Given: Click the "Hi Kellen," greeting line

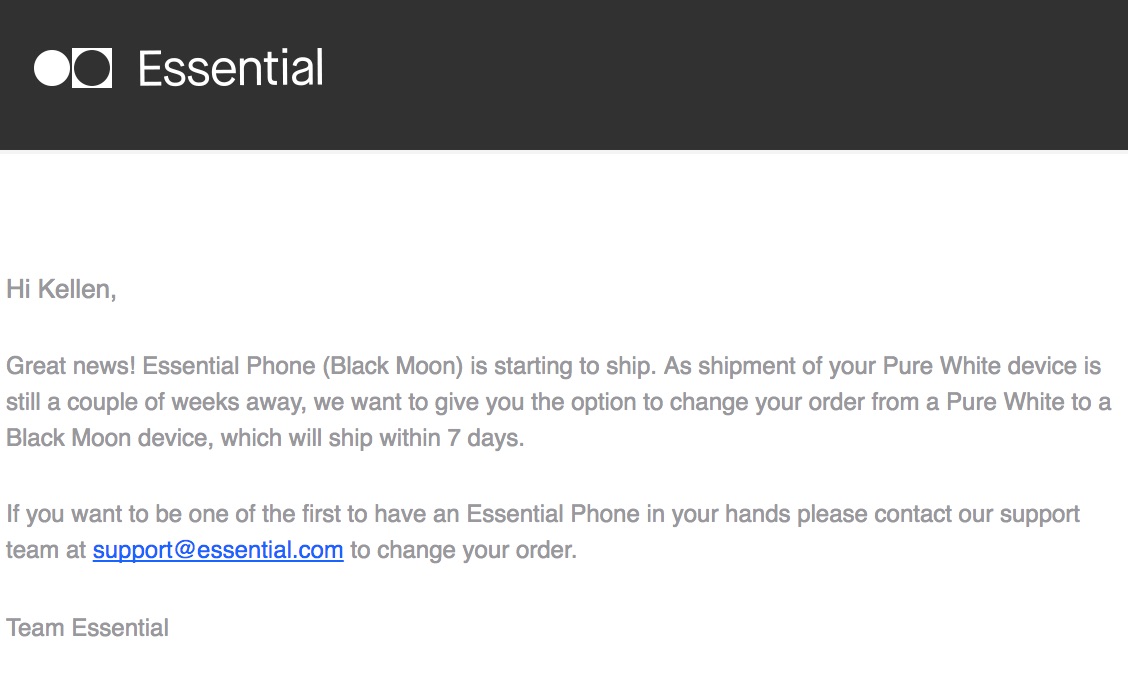Looking at the screenshot, I should click(61, 290).
